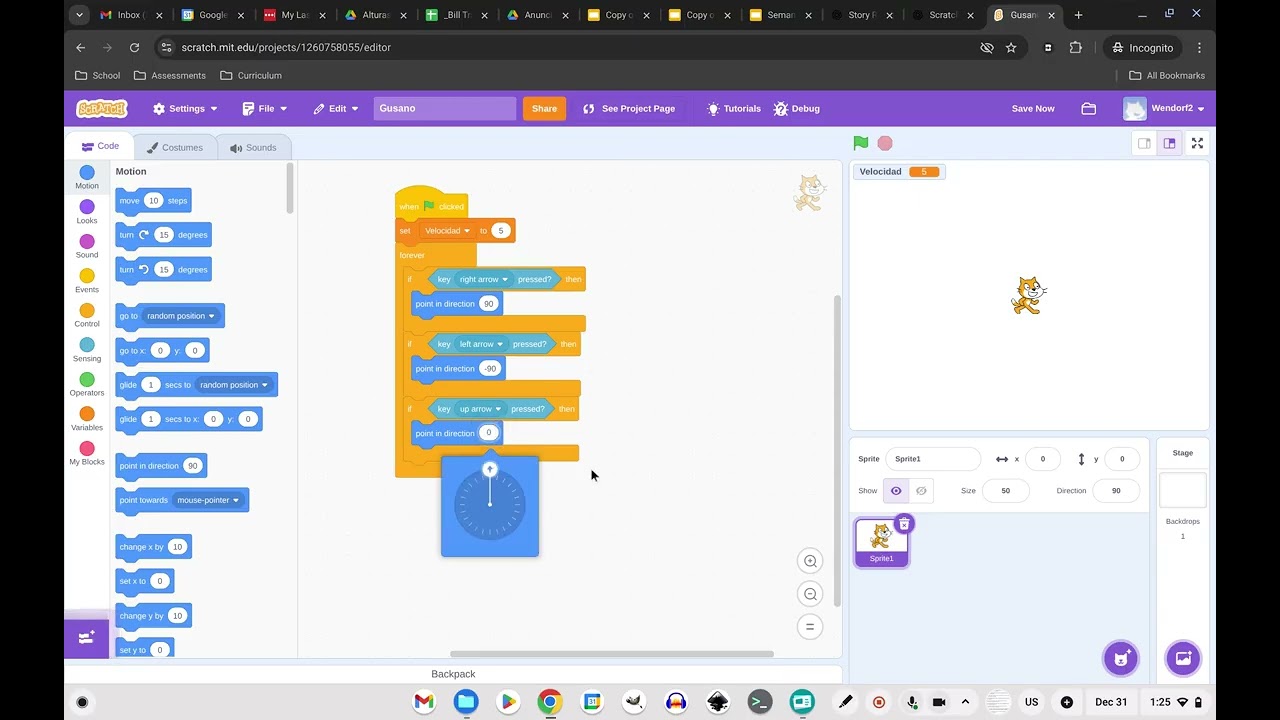Click the green flag to run project
This screenshot has height=720, width=1280.
tap(860, 143)
